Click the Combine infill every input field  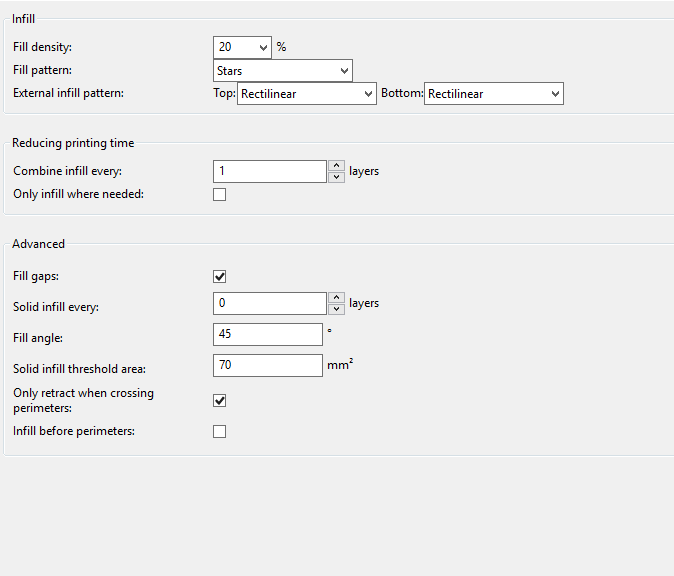coord(270,172)
